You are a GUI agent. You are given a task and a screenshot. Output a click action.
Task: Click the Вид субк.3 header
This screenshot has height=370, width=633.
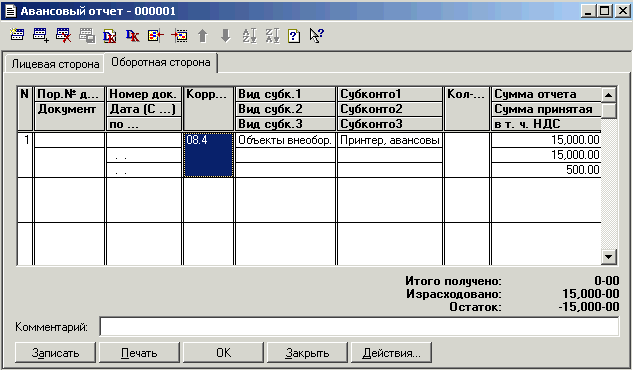[285, 124]
